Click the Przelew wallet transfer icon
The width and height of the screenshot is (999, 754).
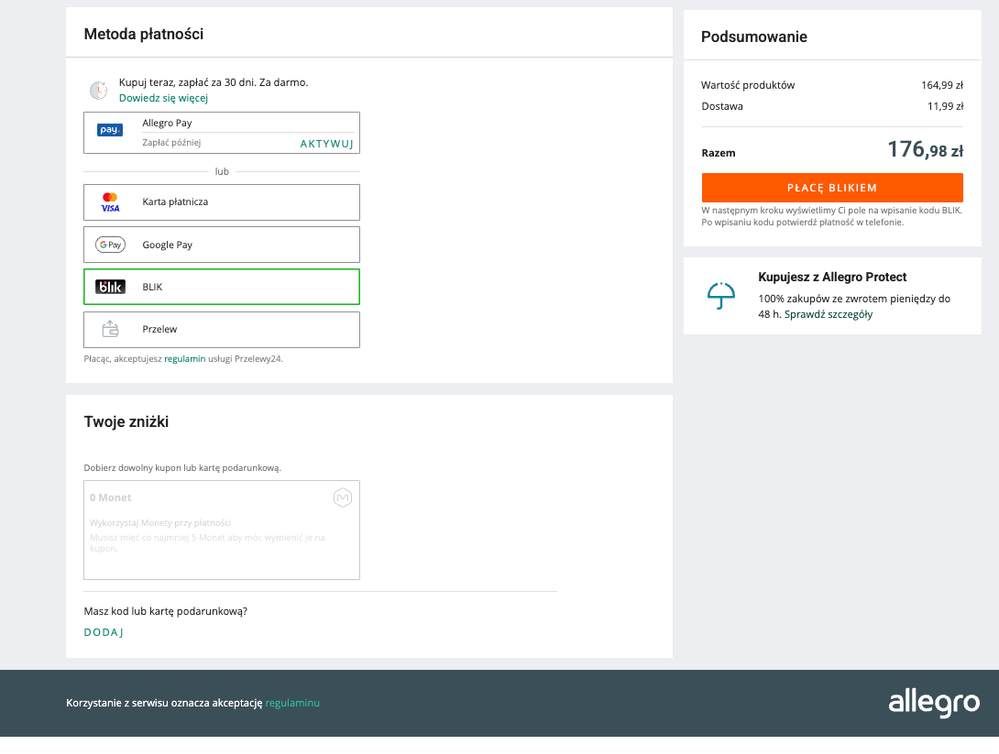point(110,329)
